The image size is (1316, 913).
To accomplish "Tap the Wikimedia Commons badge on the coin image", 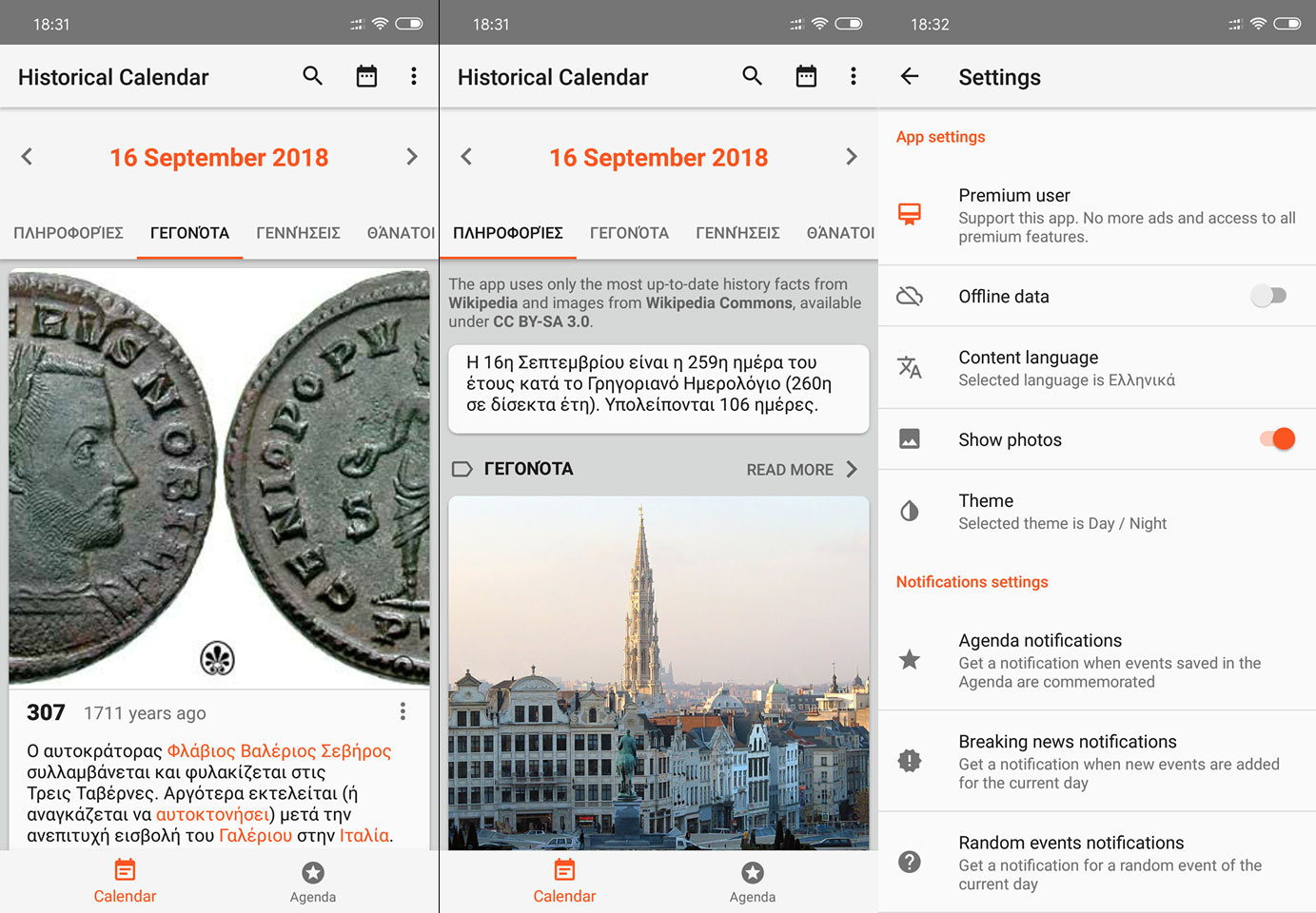I will [x=217, y=658].
